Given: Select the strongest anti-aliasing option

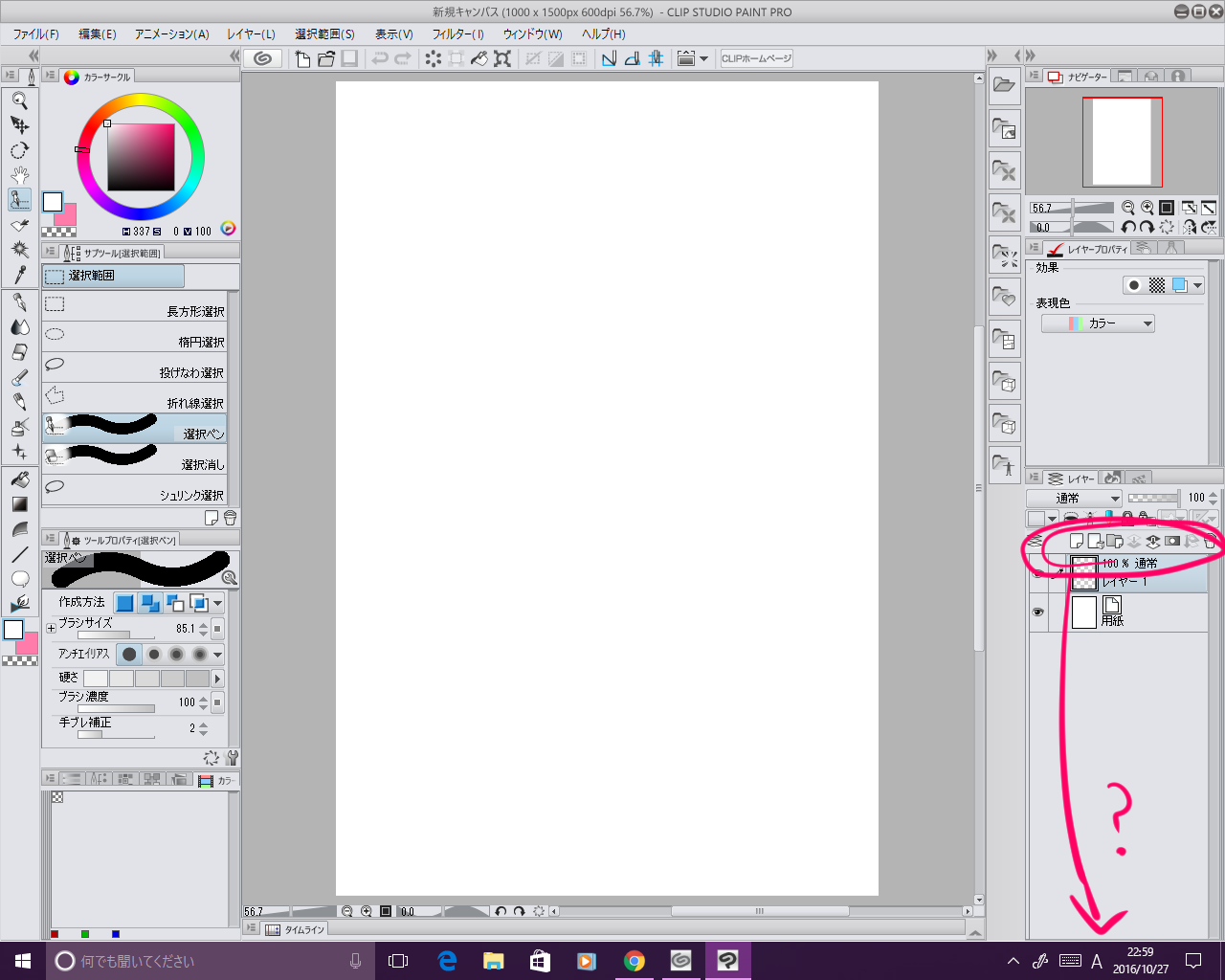Looking at the screenshot, I should click(199, 655).
